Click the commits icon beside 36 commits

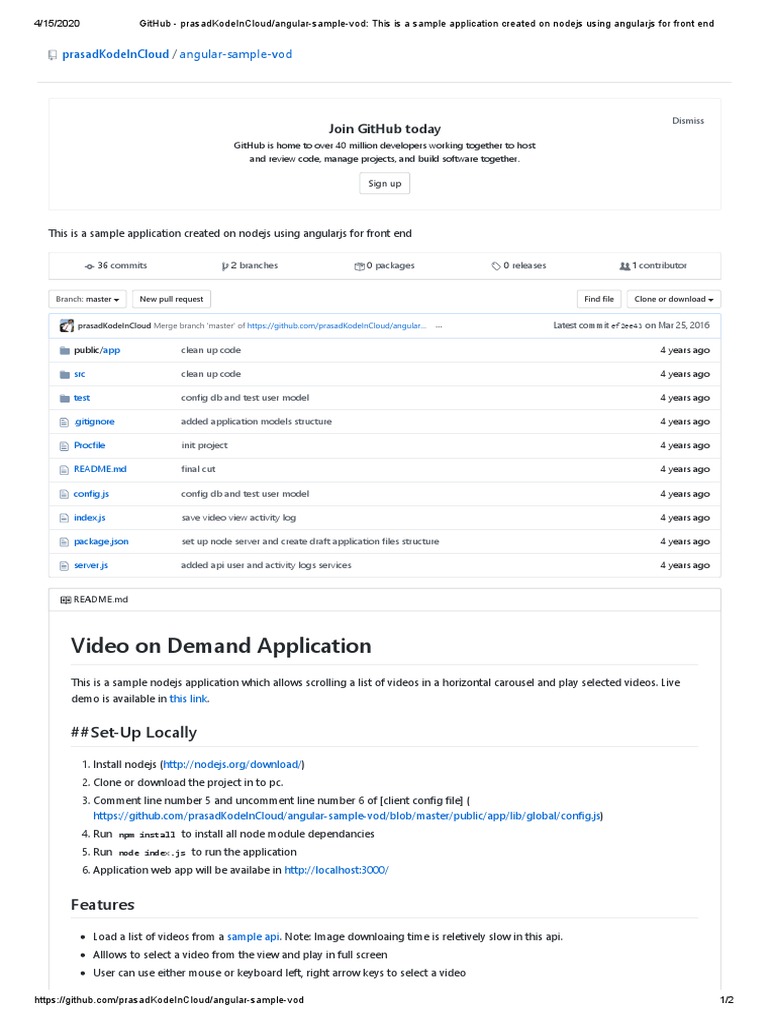click(x=89, y=266)
